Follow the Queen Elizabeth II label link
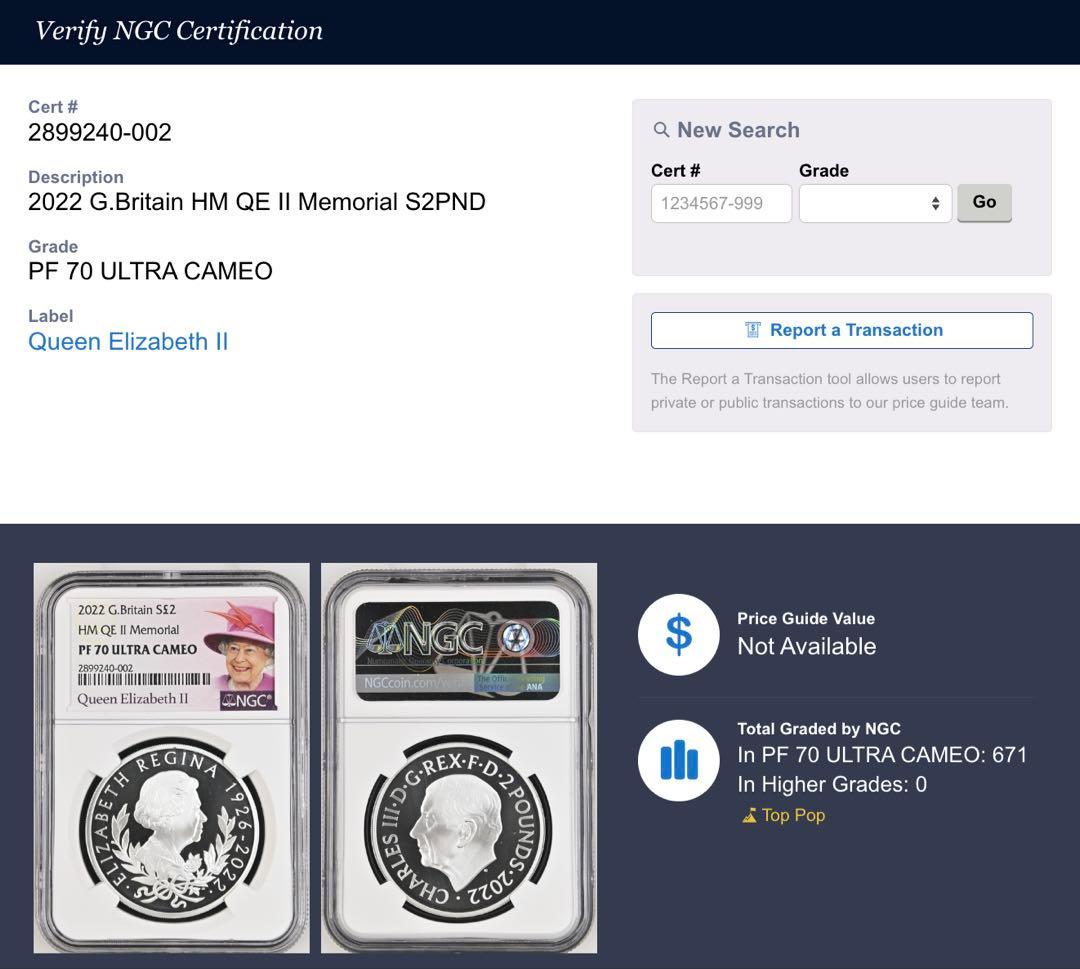Screen dimensions: 1080x969 [128, 342]
